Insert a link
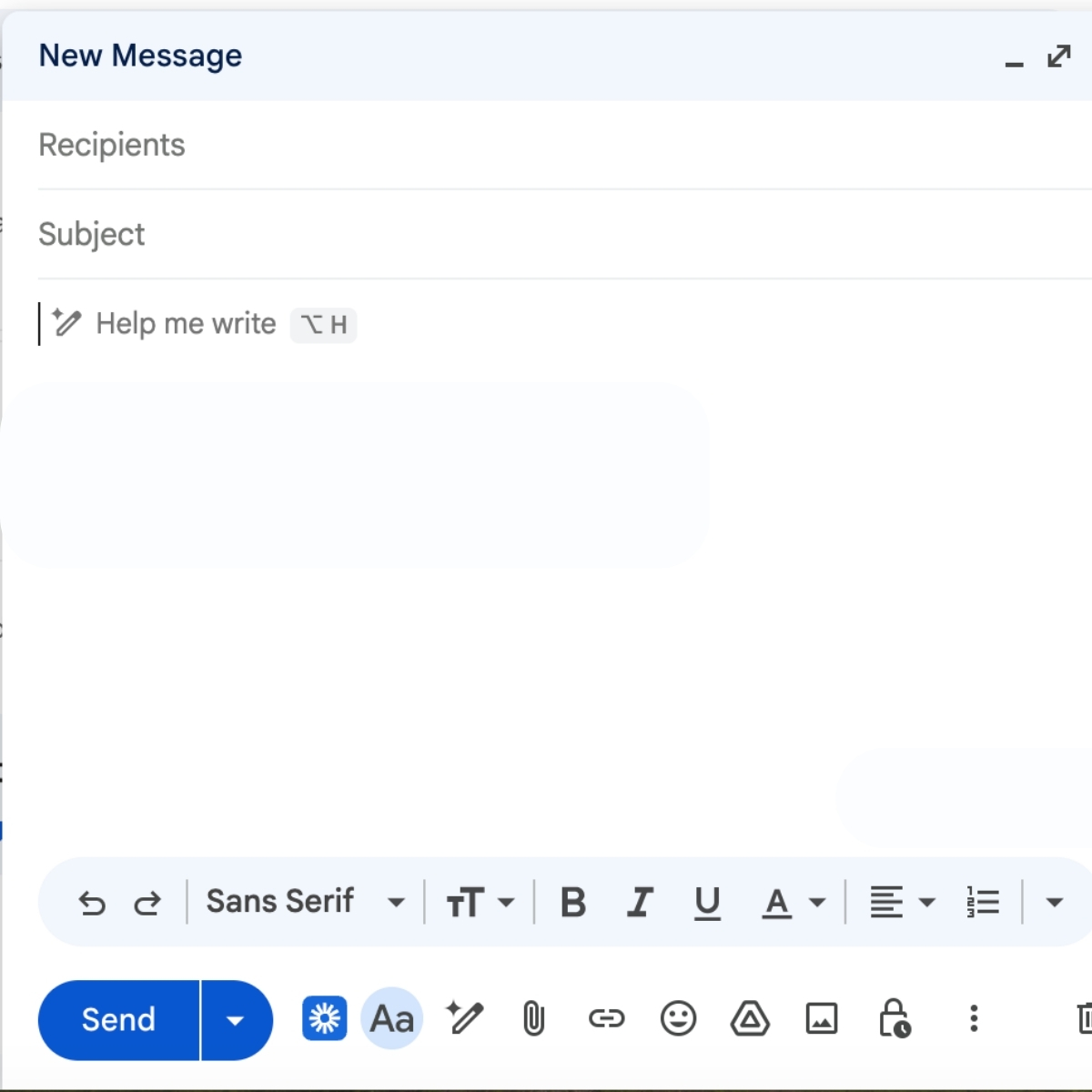This screenshot has height=1092, width=1092. (606, 1018)
